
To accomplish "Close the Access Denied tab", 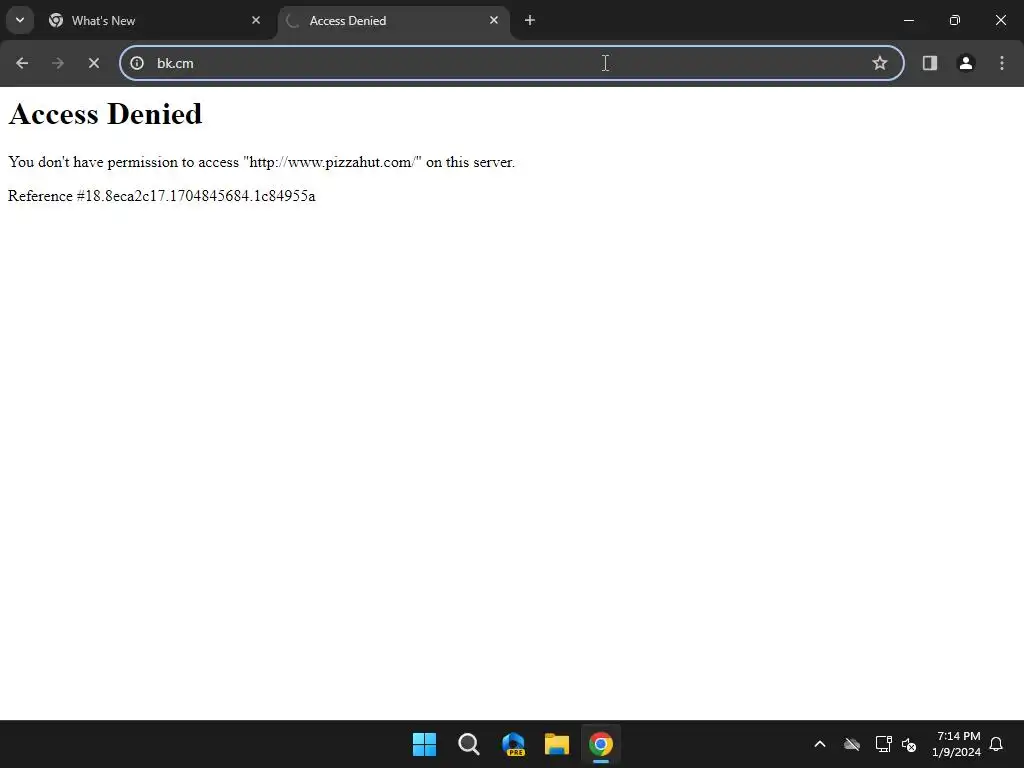I will click(x=494, y=20).
